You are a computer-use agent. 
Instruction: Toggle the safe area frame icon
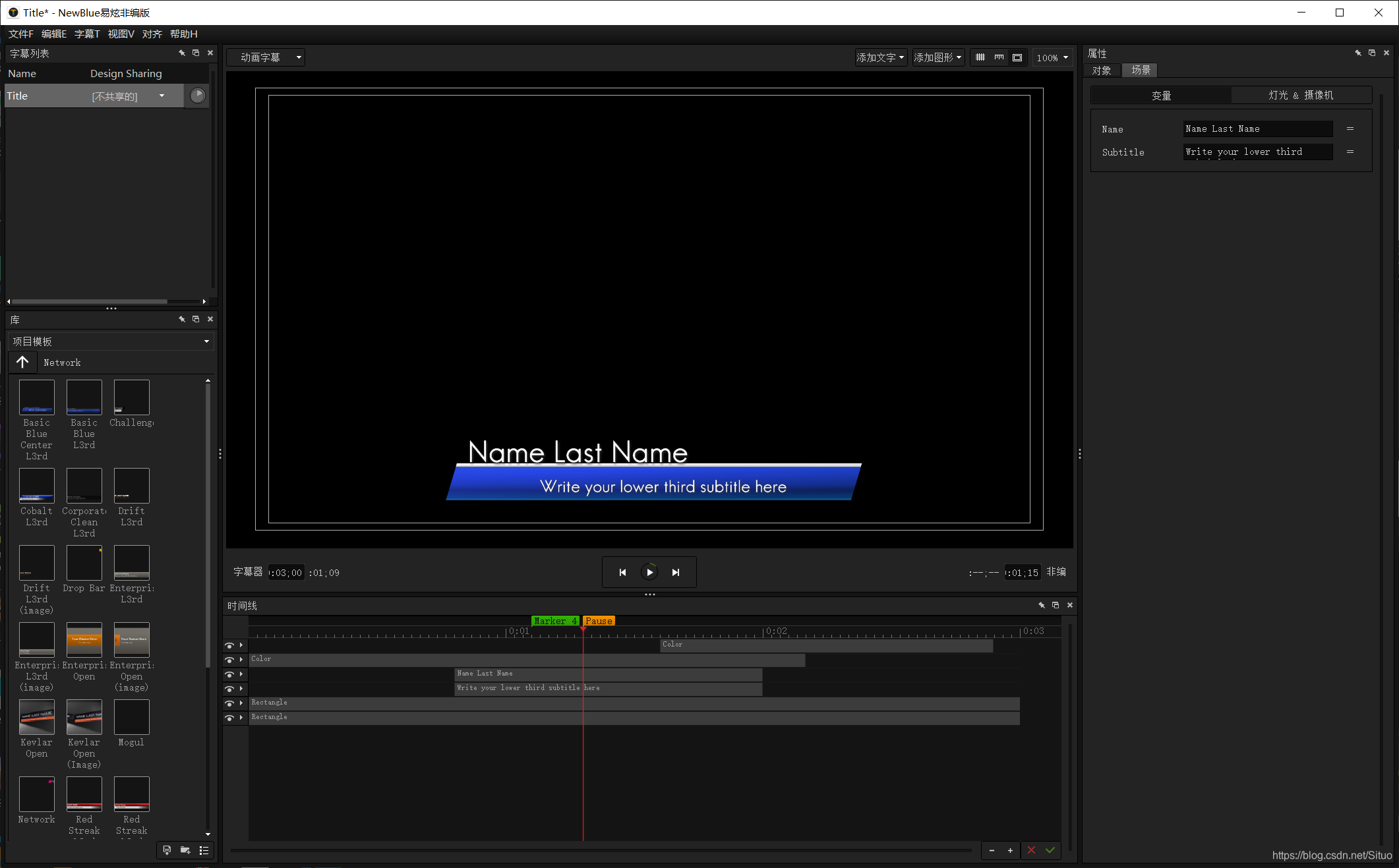(1017, 57)
